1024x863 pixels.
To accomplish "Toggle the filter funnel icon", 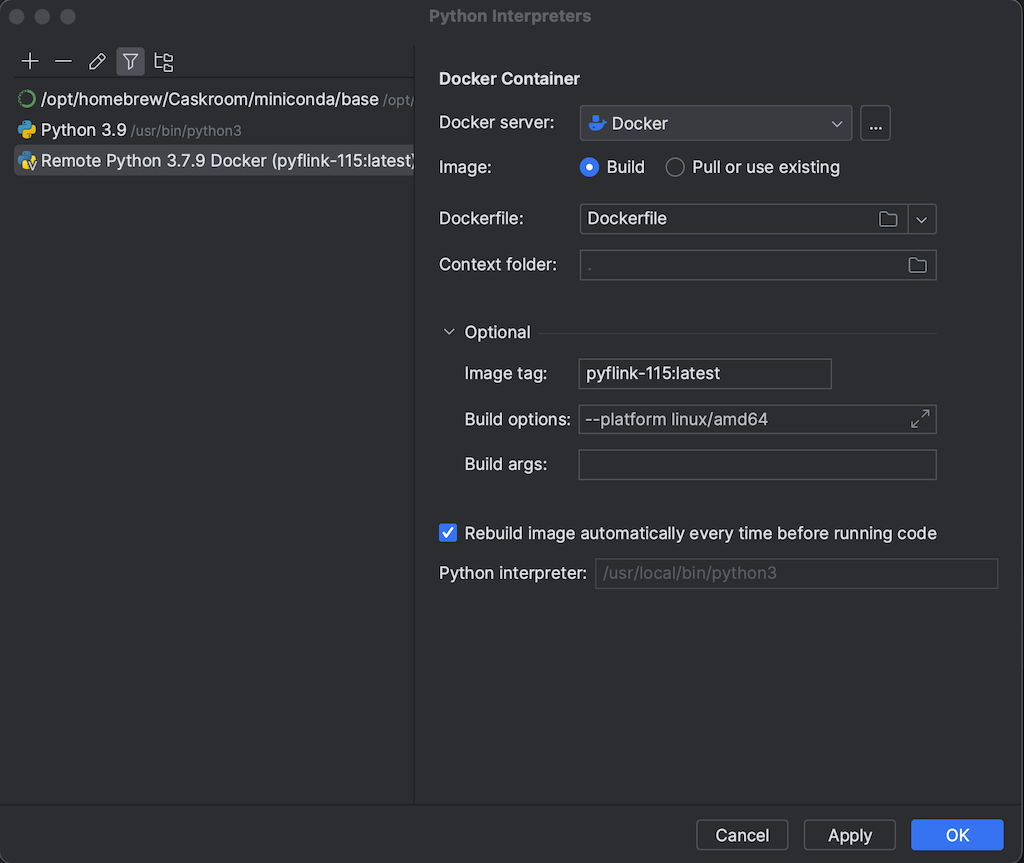I will [130, 62].
